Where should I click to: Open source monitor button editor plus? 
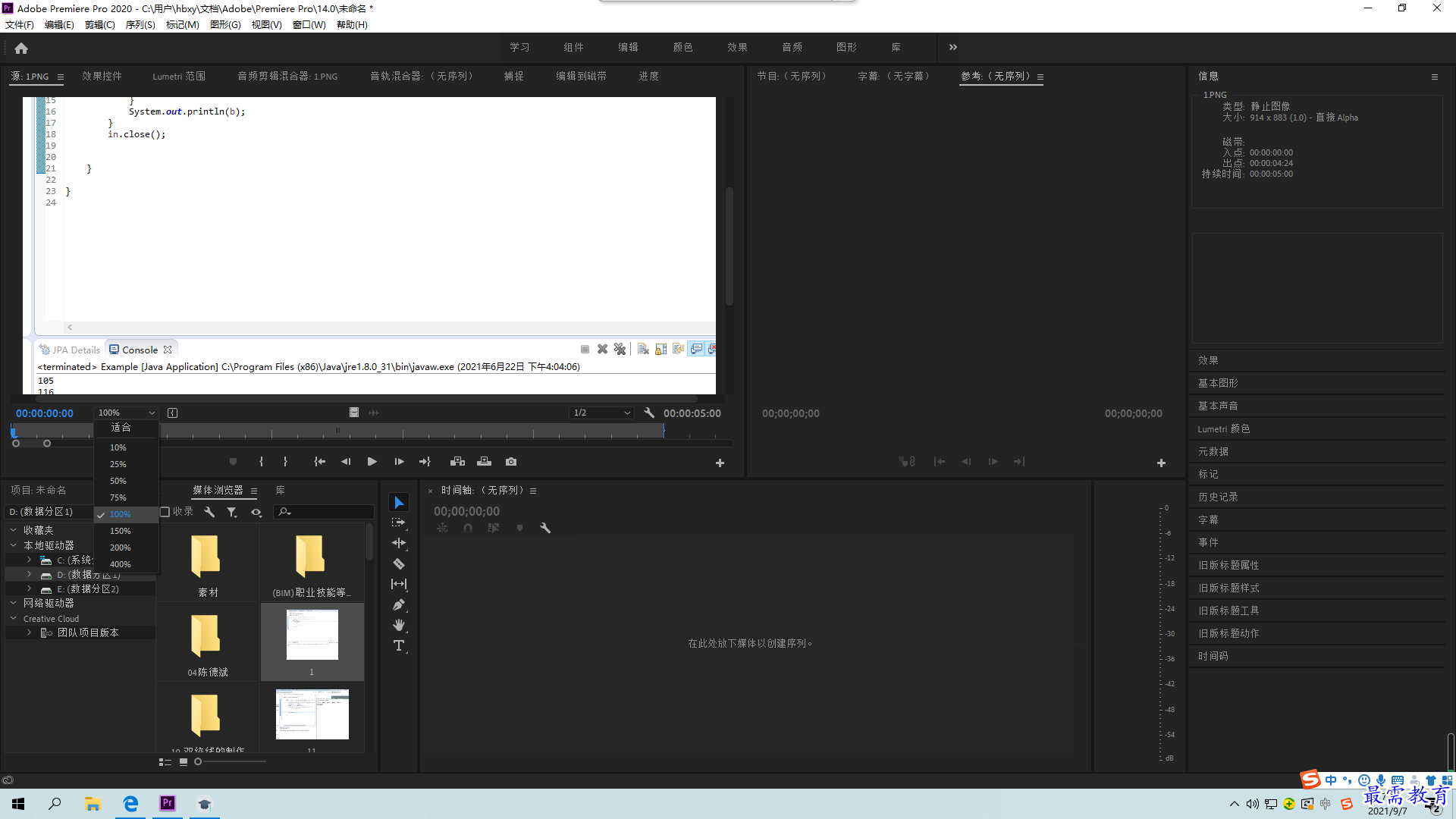pos(720,463)
